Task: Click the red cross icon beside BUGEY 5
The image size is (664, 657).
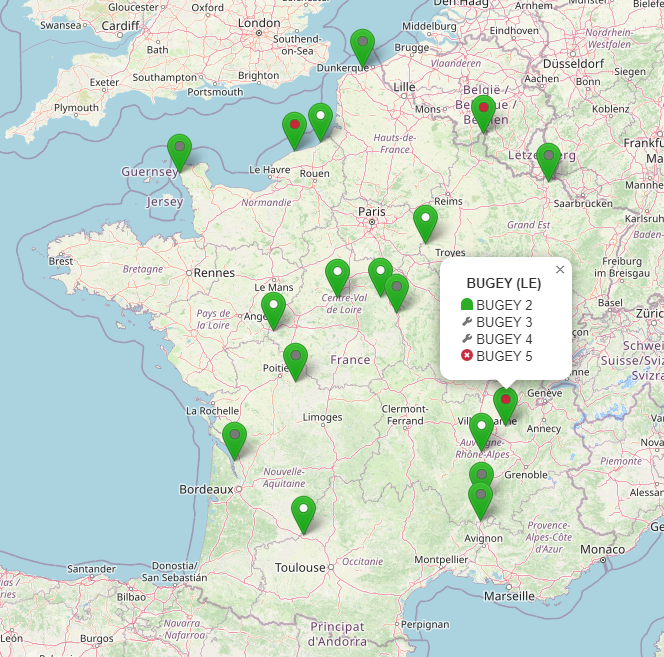Action: [x=467, y=356]
